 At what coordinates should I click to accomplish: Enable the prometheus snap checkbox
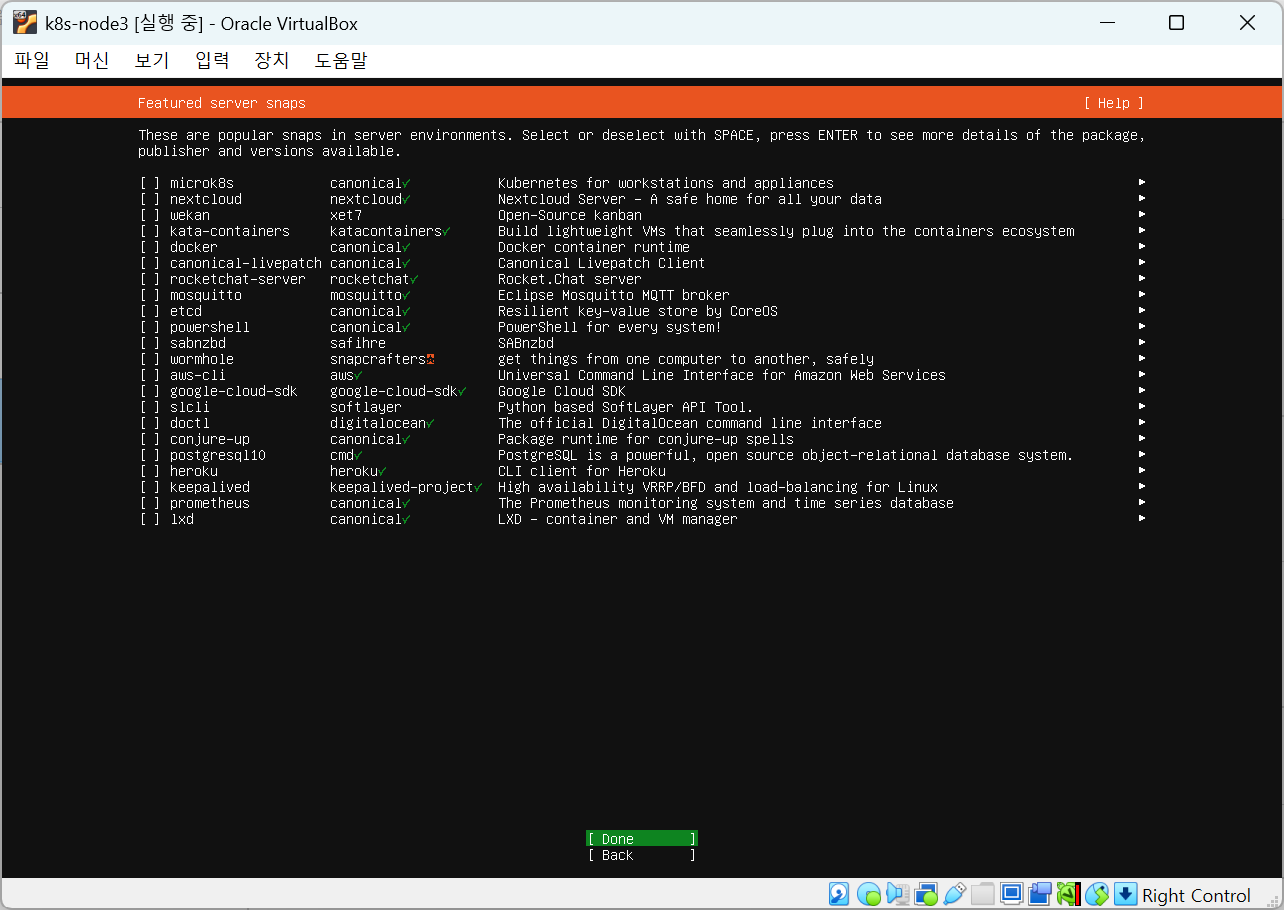150,503
